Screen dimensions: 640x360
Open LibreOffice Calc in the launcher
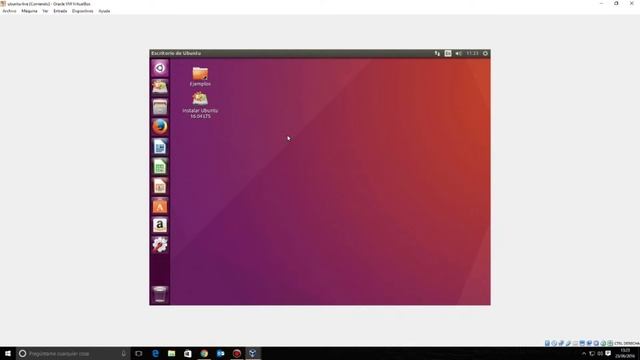(x=160, y=167)
